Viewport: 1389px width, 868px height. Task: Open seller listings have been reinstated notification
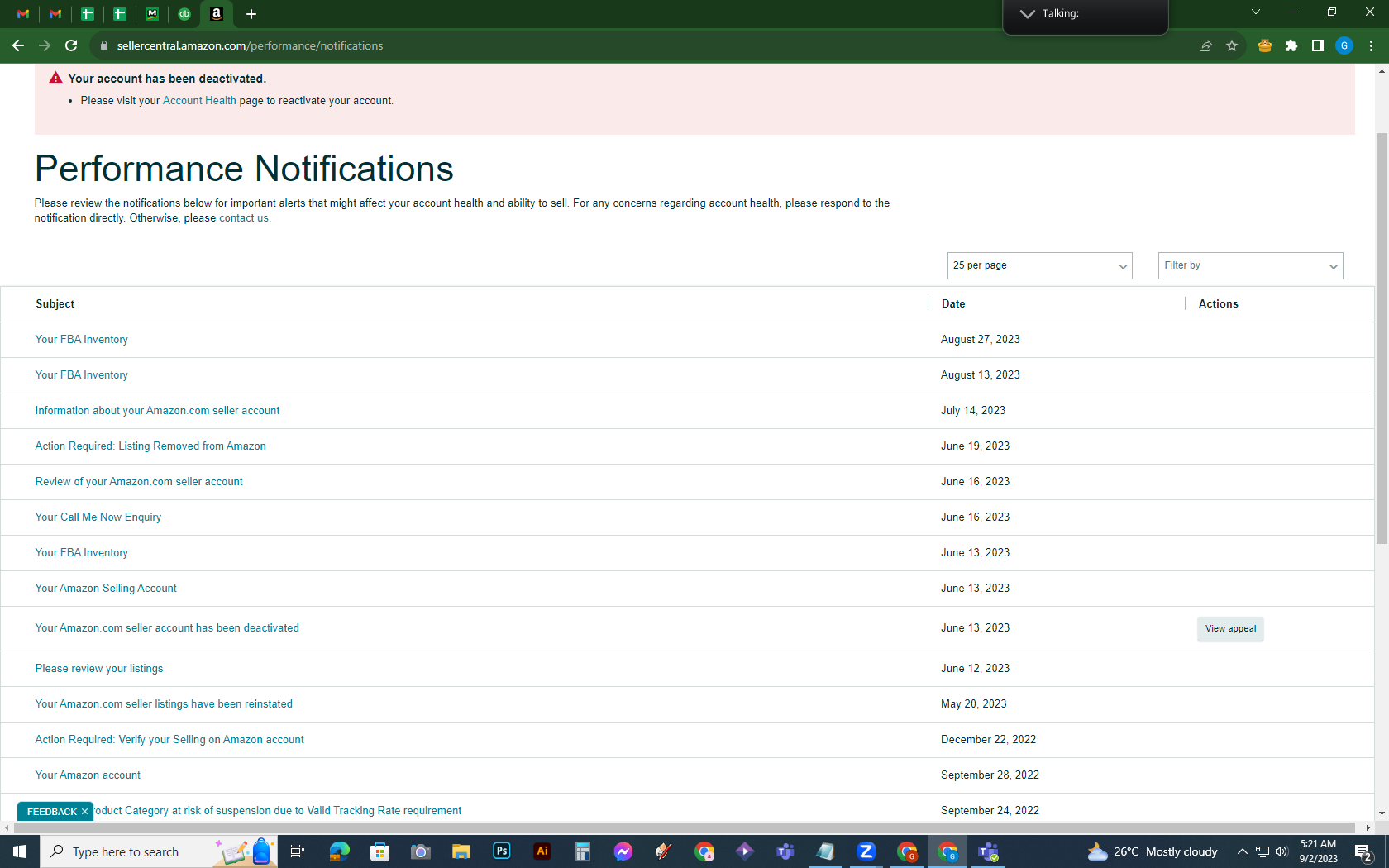(164, 704)
